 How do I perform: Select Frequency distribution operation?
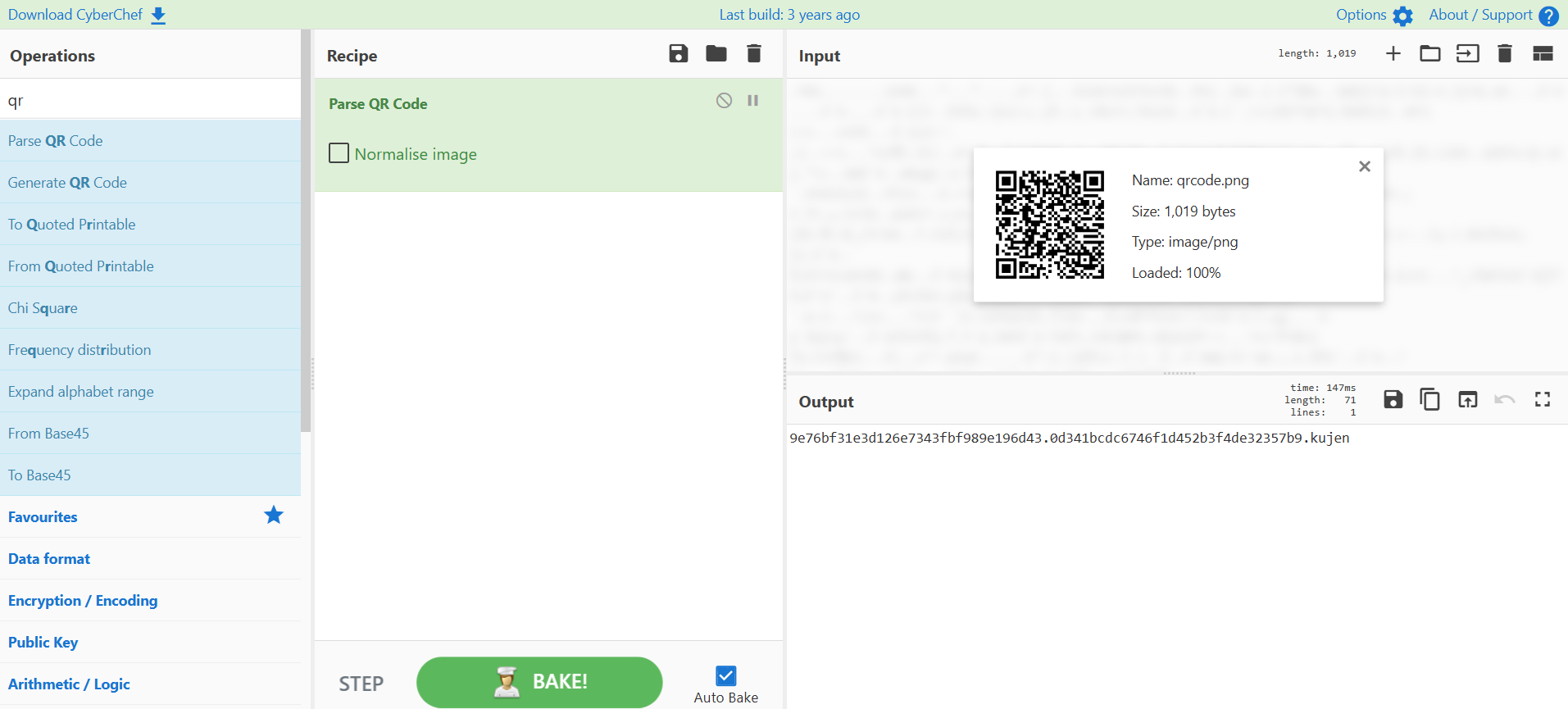coord(150,350)
